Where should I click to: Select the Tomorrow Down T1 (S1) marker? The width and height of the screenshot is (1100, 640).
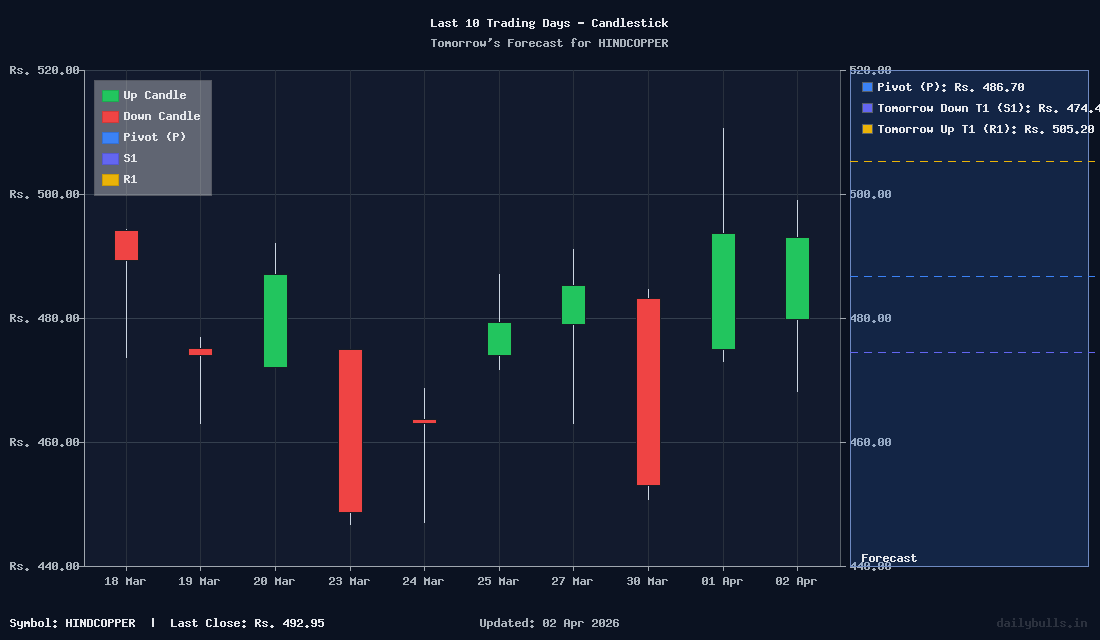coord(866,108)
